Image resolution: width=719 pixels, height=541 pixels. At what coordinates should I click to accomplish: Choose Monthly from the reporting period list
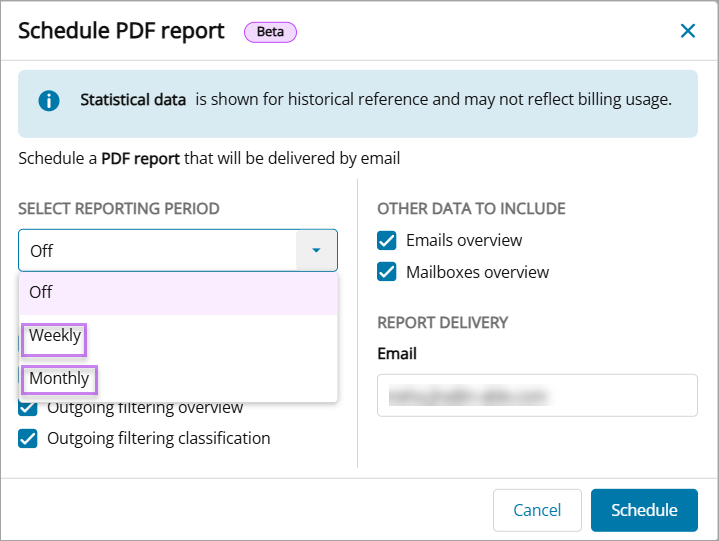pos(59,380)
